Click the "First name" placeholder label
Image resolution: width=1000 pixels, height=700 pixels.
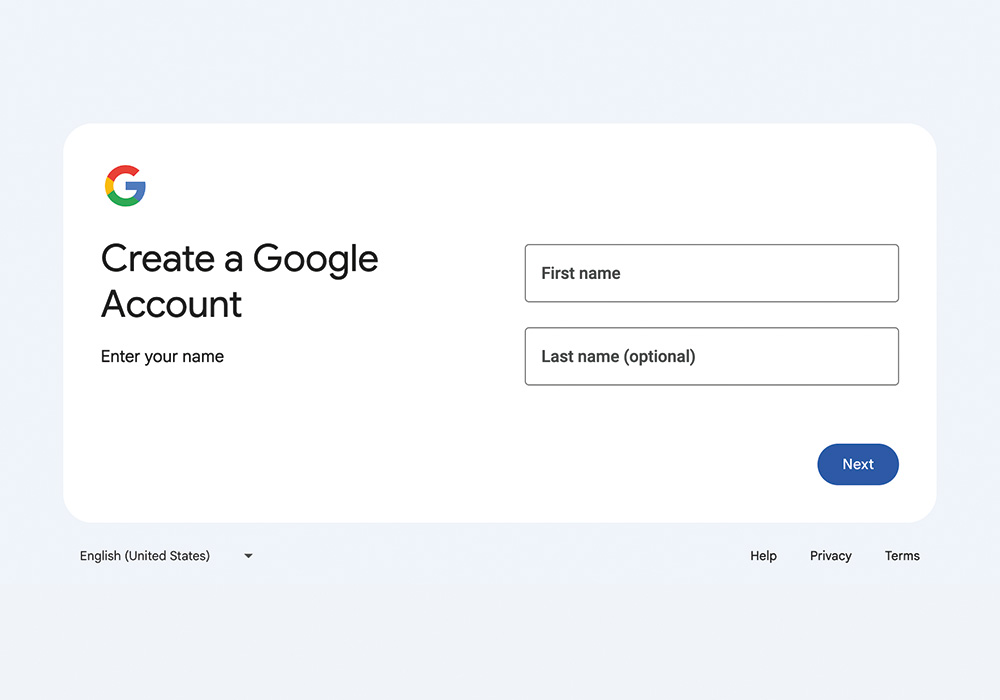tap(580, 273)
